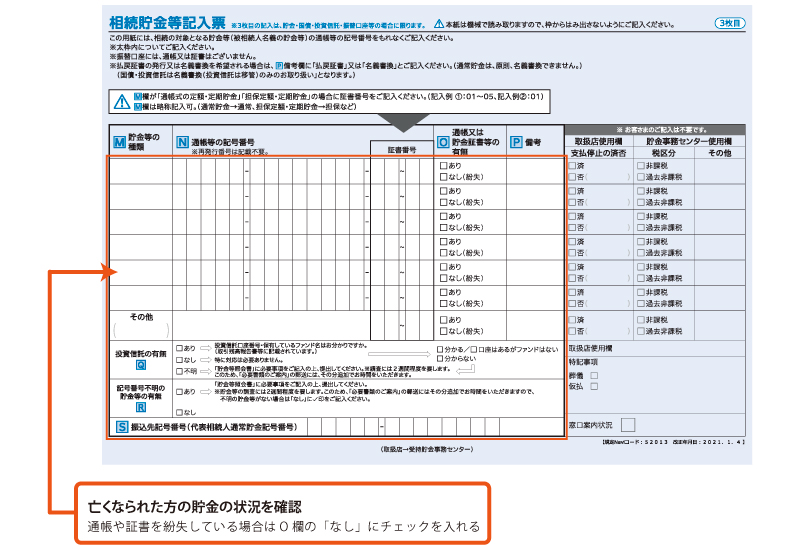This screenshot has width=800, height=550.
Task: Click the ※再発行番号は記載不要 note
Action: [x=230, y=152]
